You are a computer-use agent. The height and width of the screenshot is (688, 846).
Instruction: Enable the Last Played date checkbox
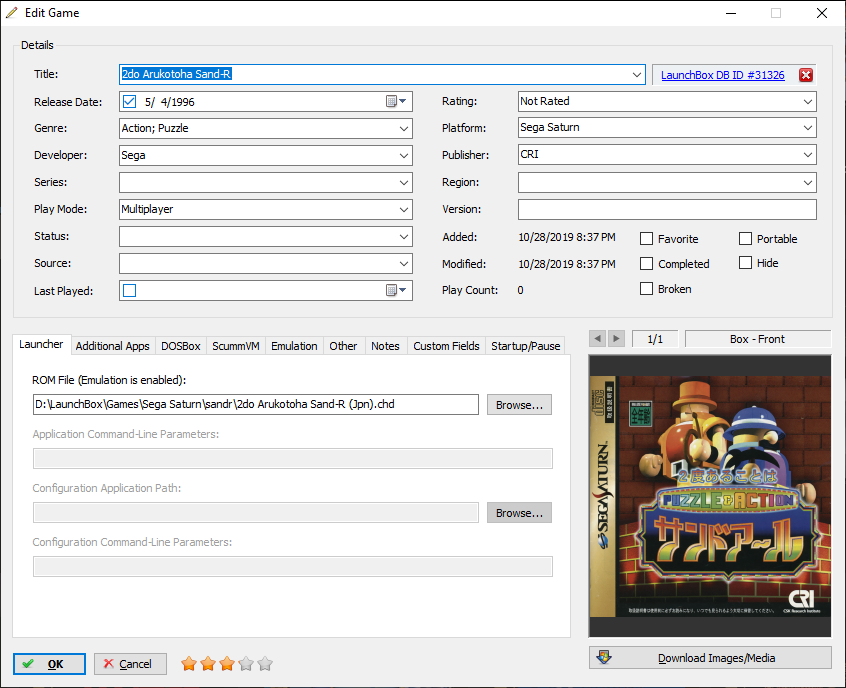[129, 290]
